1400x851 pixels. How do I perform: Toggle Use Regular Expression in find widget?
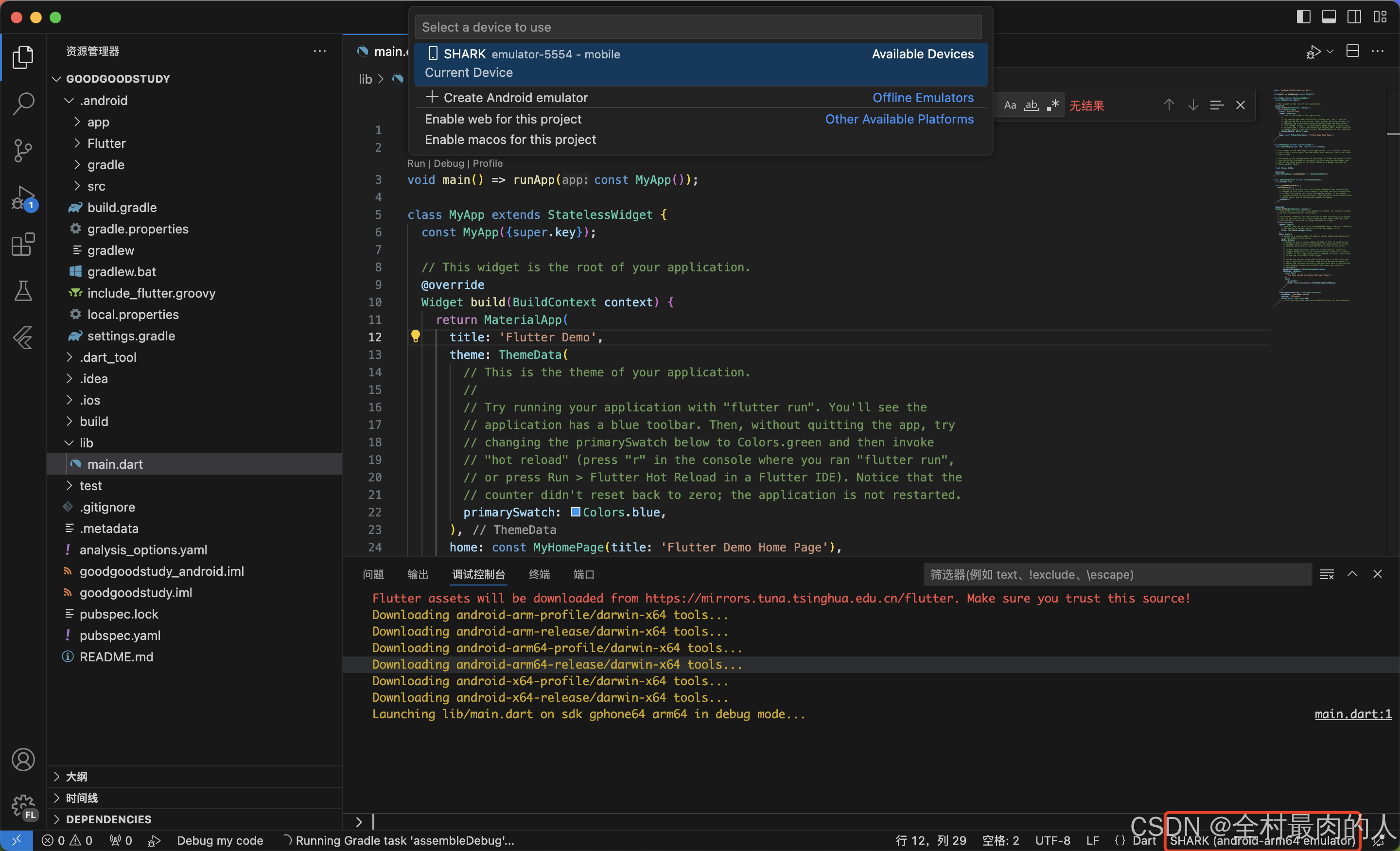click(1053, 106)
